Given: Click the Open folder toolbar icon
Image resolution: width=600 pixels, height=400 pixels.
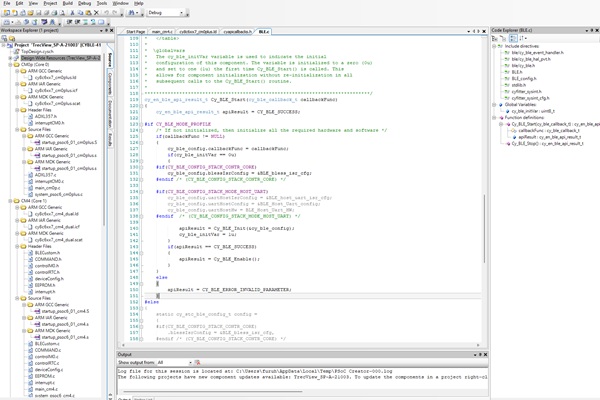Looking at the screenshot, I should coord(30,13).
